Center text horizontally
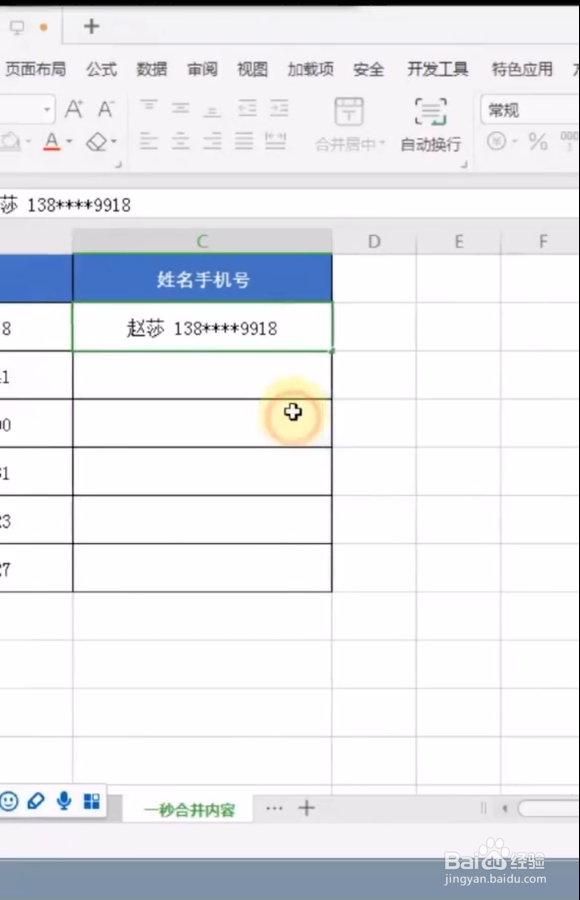 point(180,141)
